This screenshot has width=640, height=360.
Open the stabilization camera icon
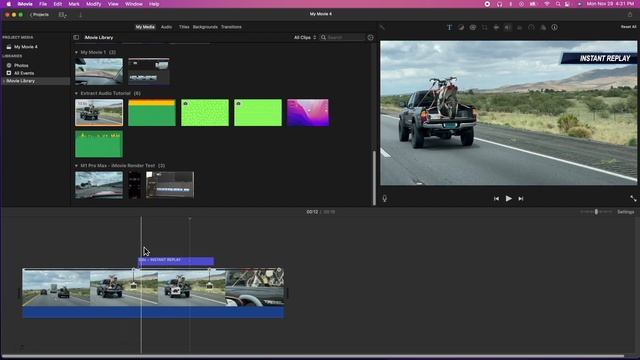pyautogui.click(x=496, y=27)
